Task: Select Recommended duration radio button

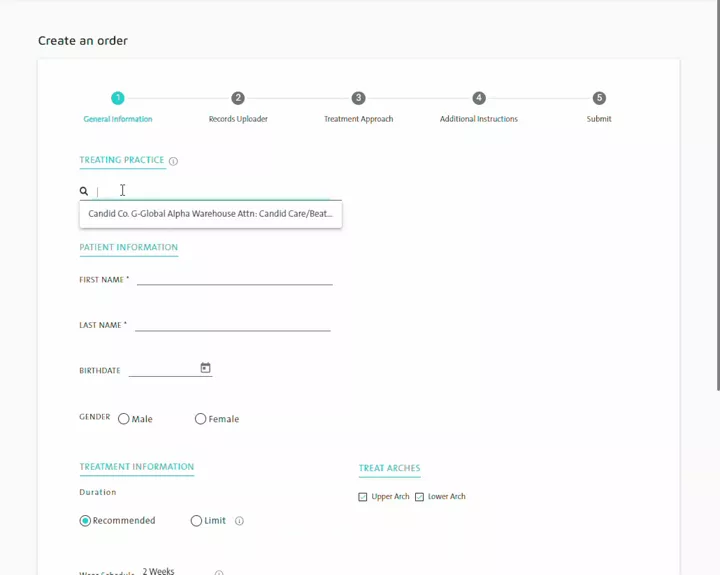Action: tap(85, 521)
